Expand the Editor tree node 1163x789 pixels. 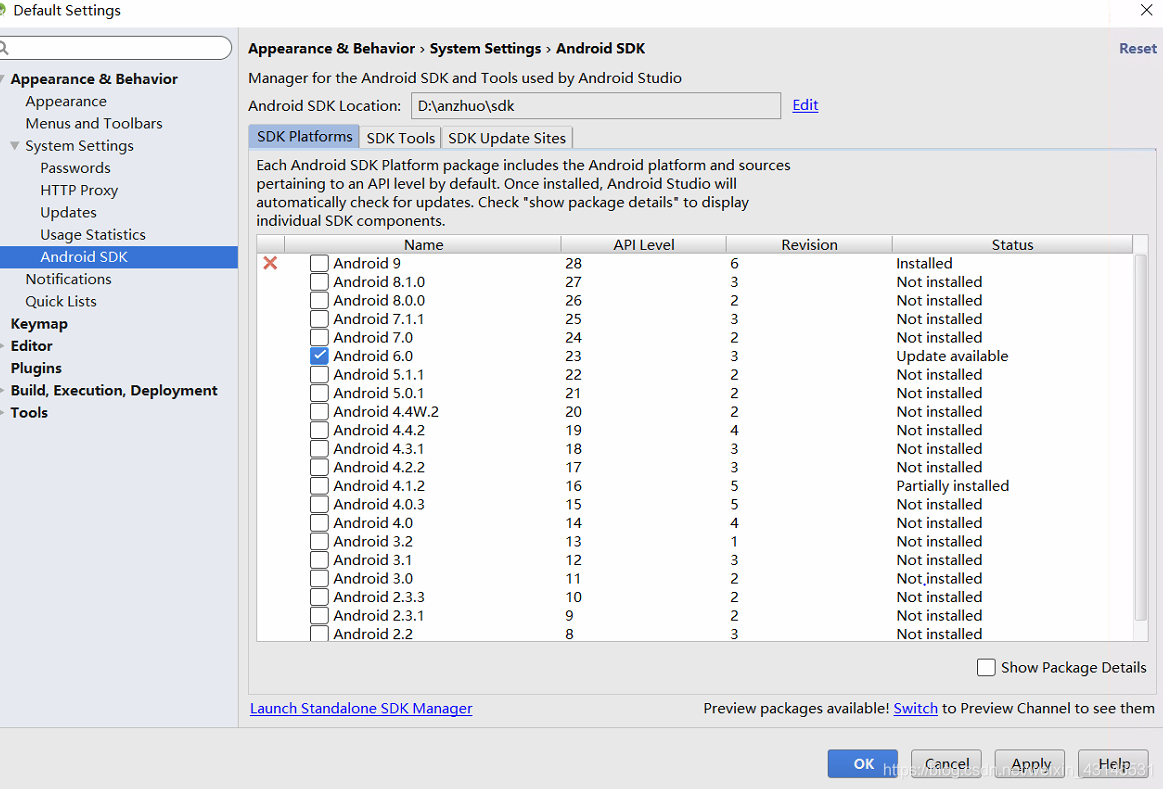3,346
